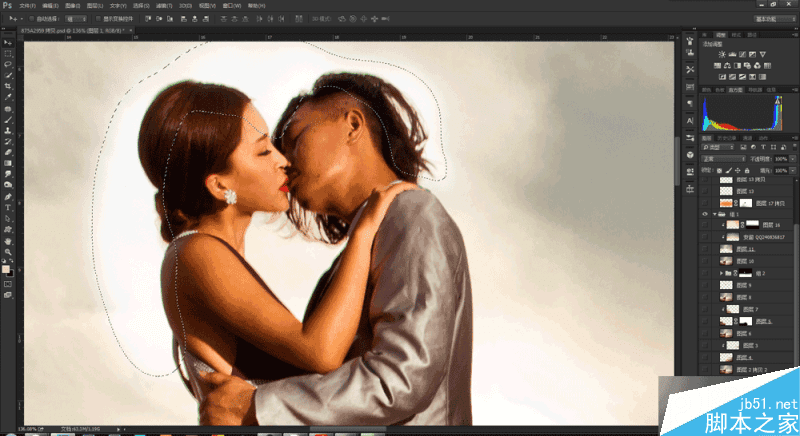Open the auto-select target dropdown
This screenshot has height=436, width=800.
coord(77,19)
